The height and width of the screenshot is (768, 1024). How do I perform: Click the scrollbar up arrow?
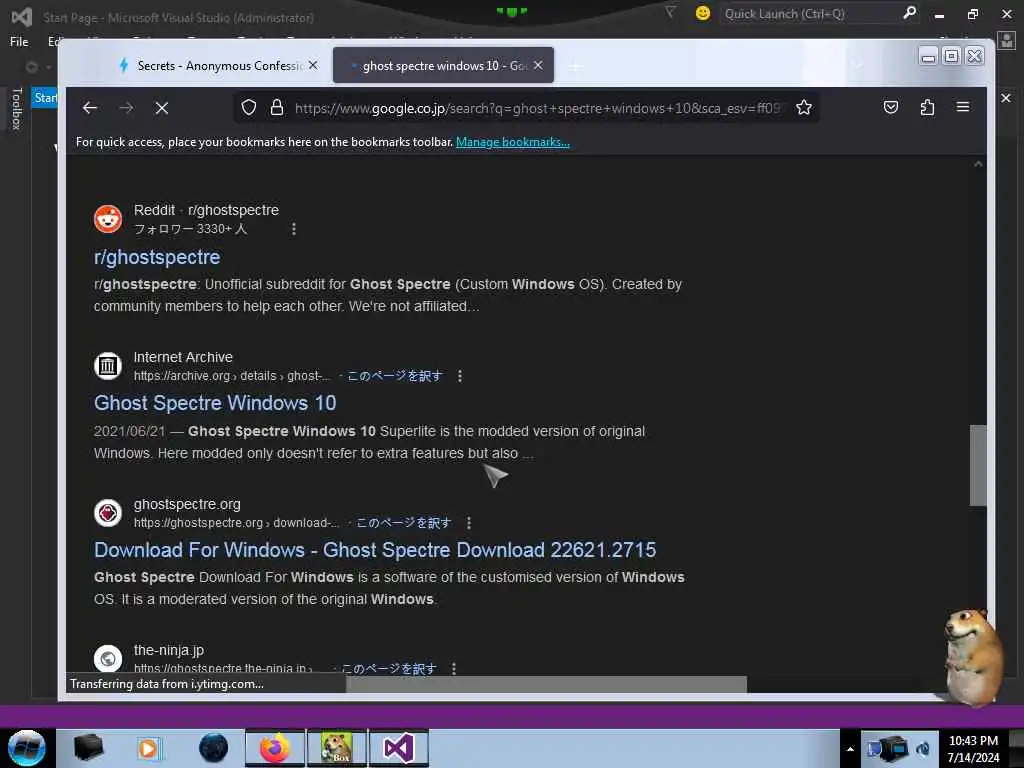tap(978, 165)
